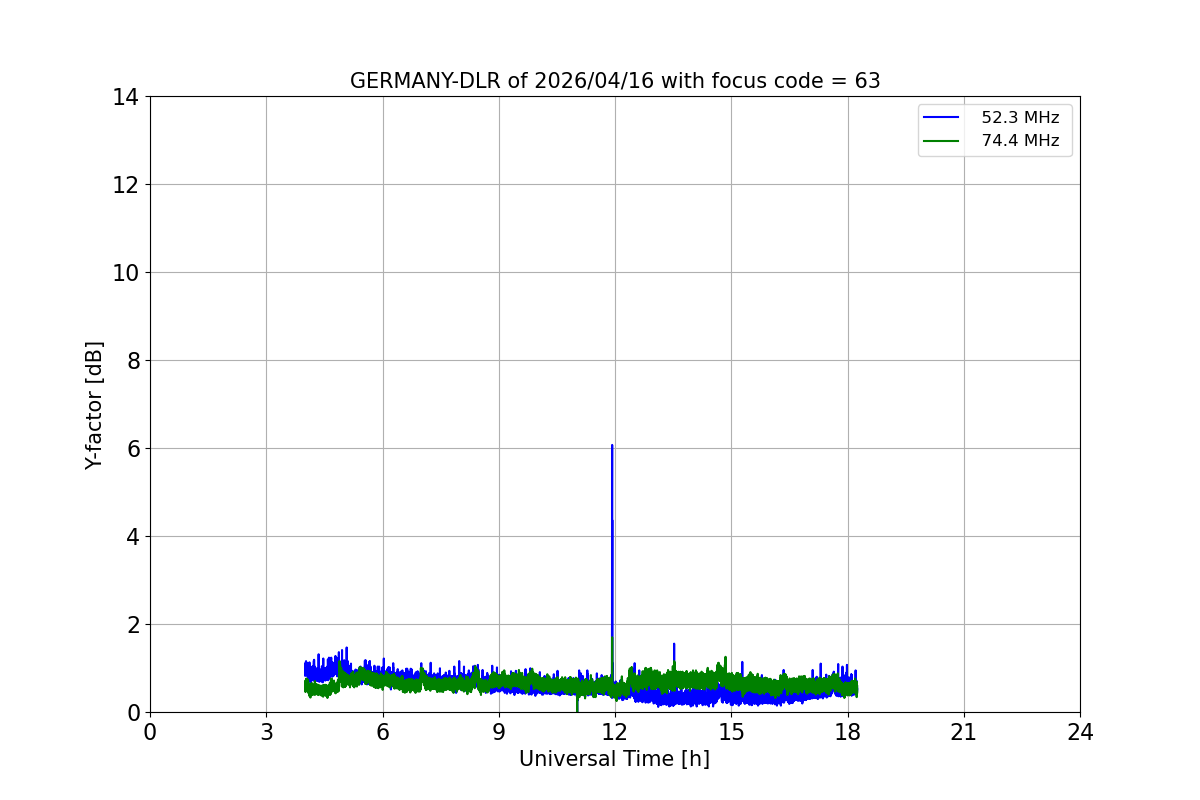Select the 52.3 MHz legend label
The width and height of the screenshot is (1200, 800).
point(1020,118)
